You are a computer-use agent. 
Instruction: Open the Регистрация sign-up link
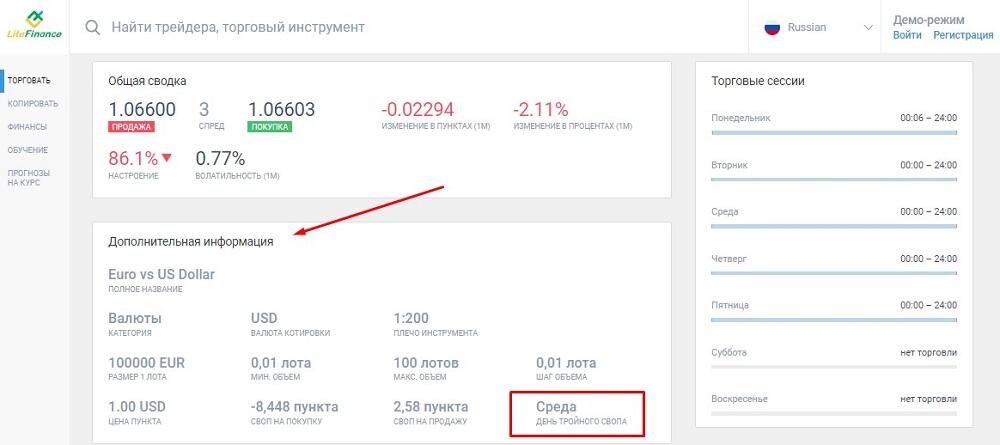pyautogui.click(x=963, y=36)
